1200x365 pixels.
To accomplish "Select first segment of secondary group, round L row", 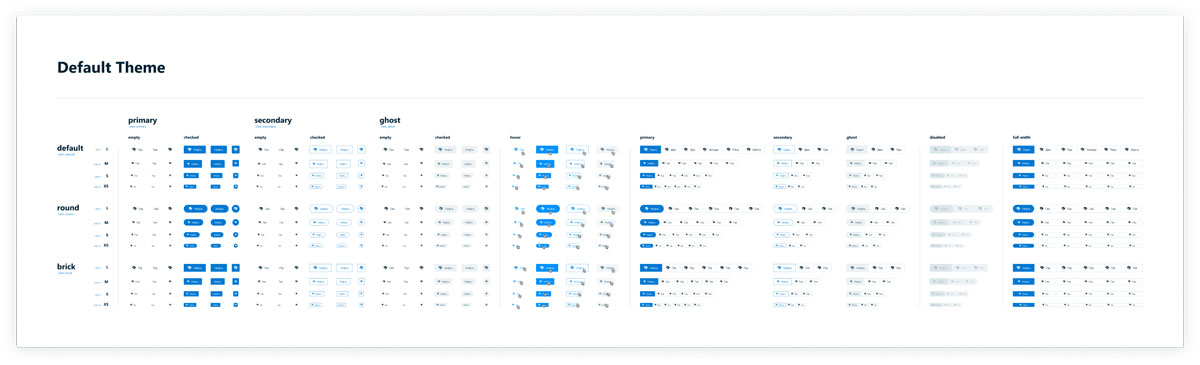I will 783,209.
